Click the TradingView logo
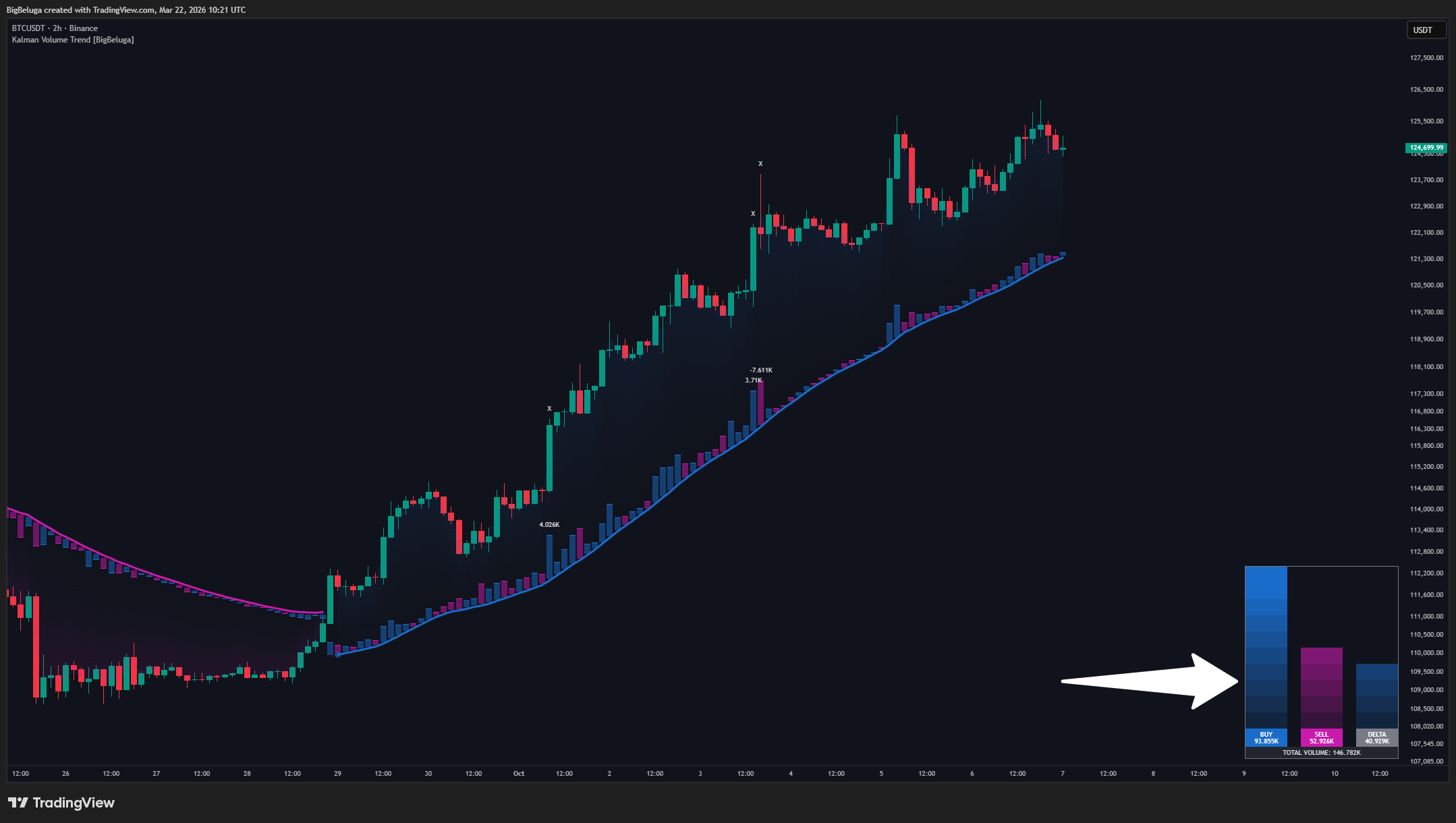This screenshot has width=1456, height=823. [x=61, y=803]
